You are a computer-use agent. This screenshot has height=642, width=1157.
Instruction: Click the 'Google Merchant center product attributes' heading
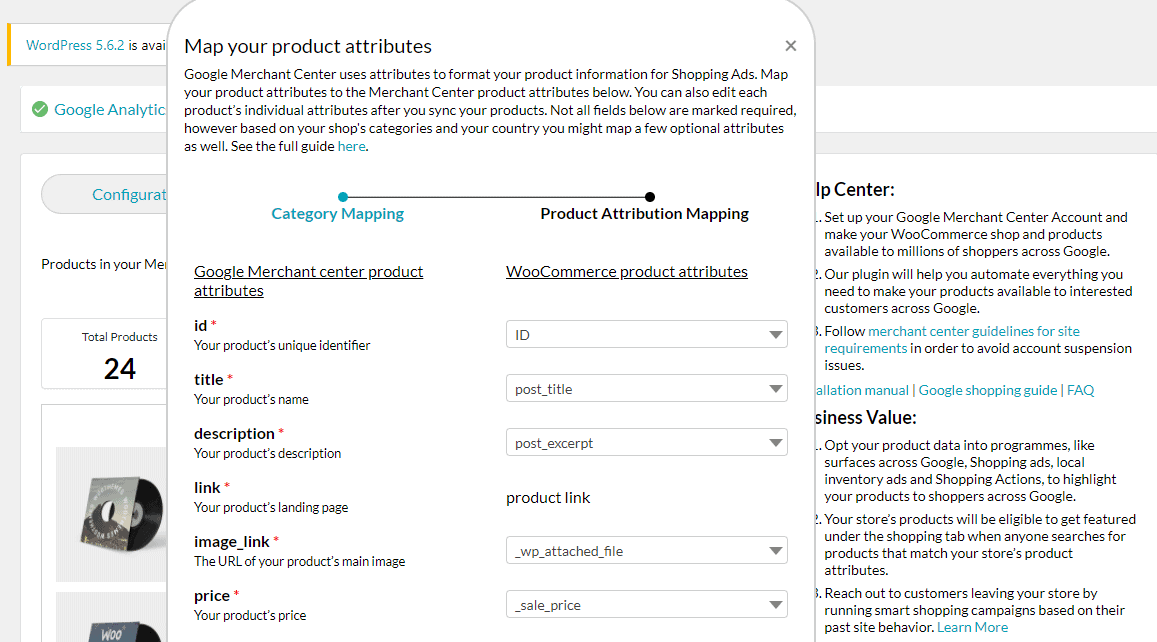point(308,281)
